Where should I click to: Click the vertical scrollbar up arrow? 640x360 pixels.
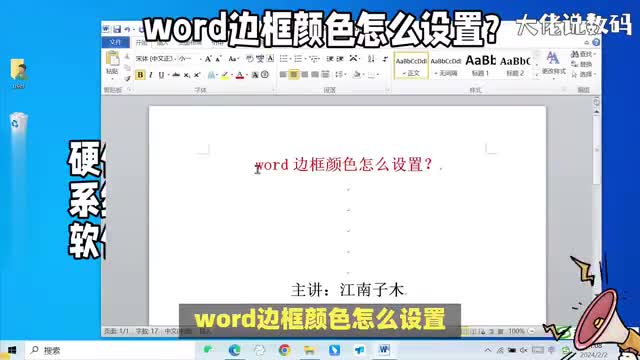point(596,111)
